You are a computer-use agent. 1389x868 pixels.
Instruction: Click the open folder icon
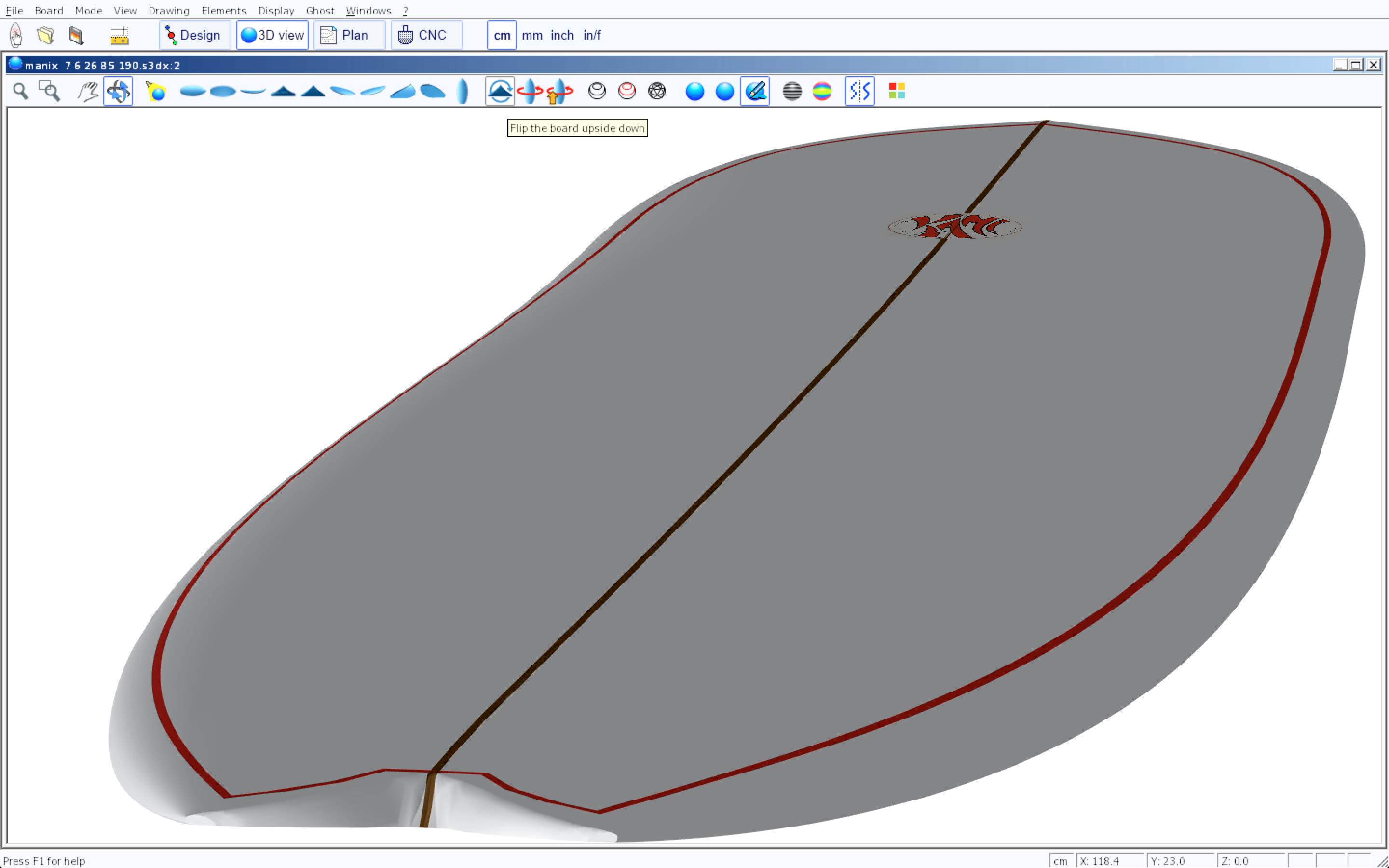[45, 35]
